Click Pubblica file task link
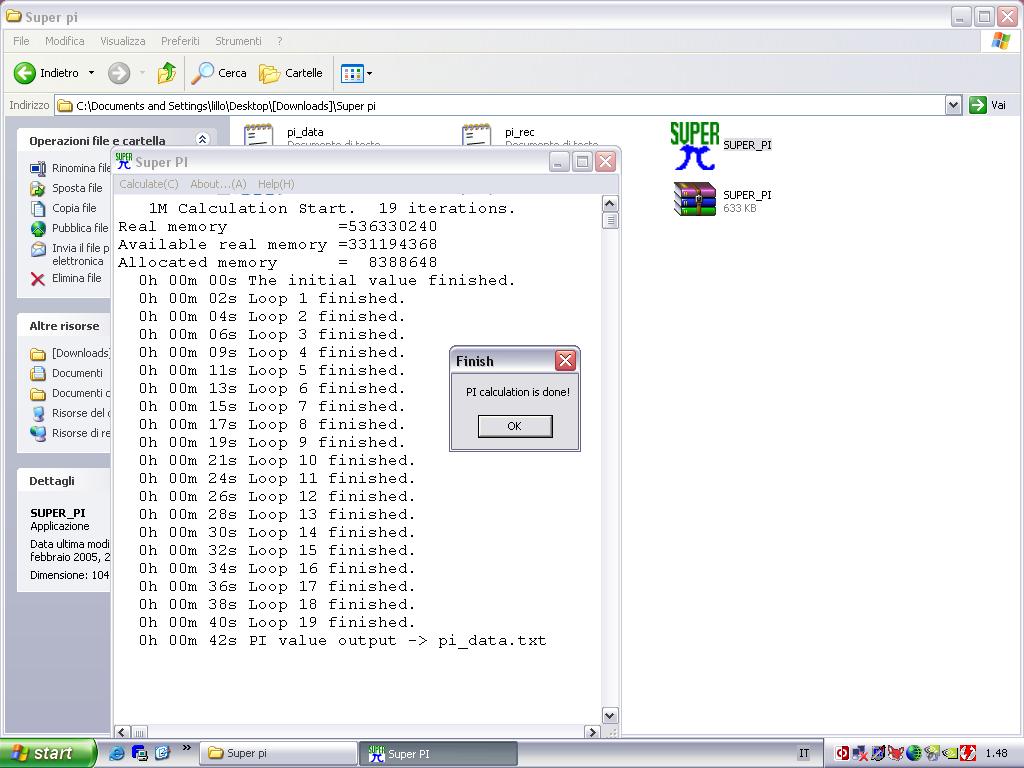This screenshot has height=768, width=1024. coord(80,228)
